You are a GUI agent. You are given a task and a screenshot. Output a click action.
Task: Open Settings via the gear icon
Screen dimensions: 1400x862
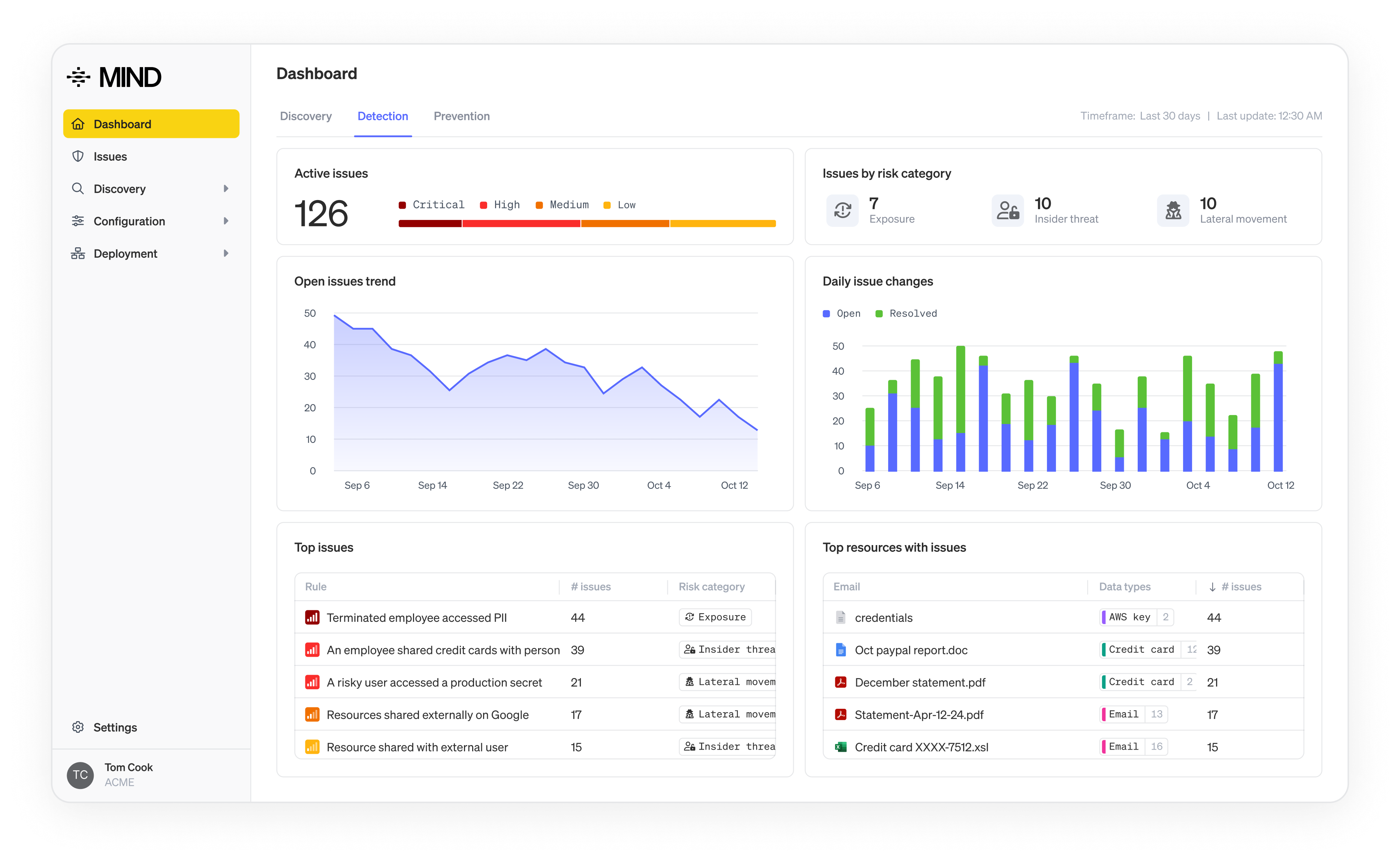(x=78, y=727)
